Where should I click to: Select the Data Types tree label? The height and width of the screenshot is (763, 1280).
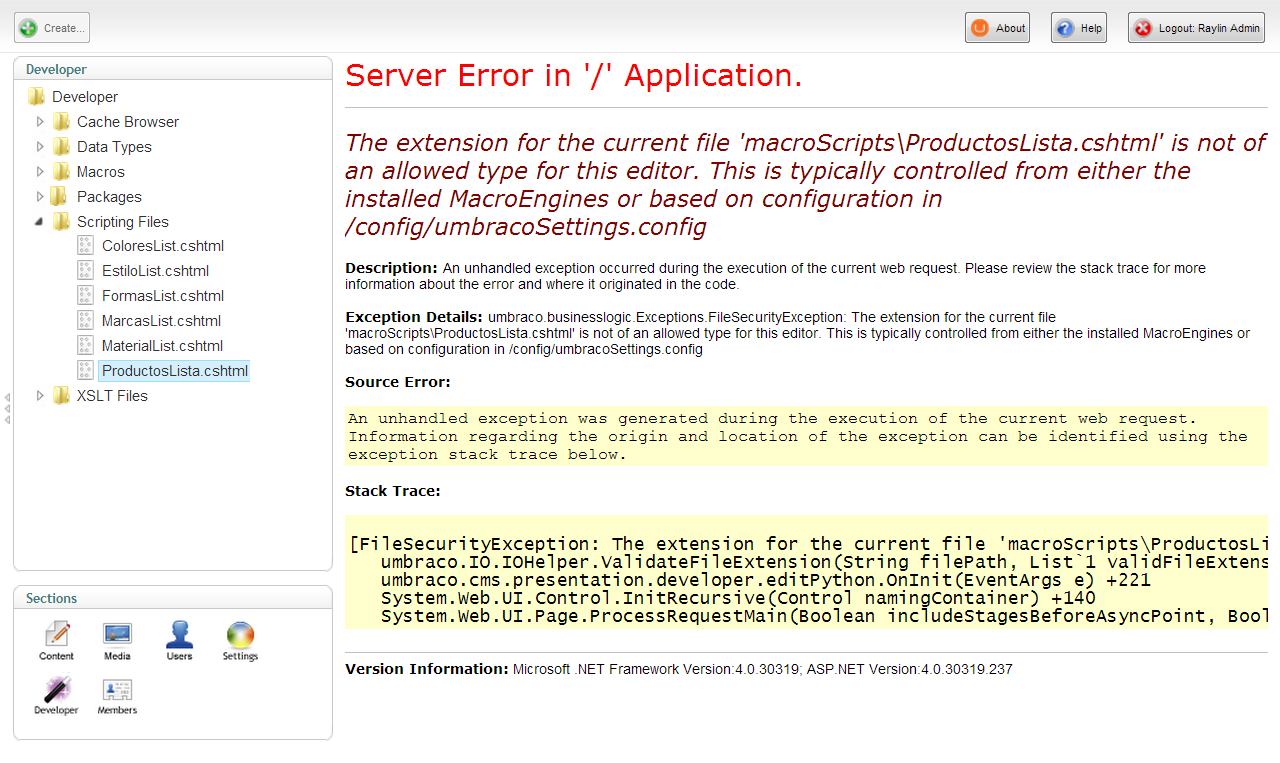[x=114, y=146]
